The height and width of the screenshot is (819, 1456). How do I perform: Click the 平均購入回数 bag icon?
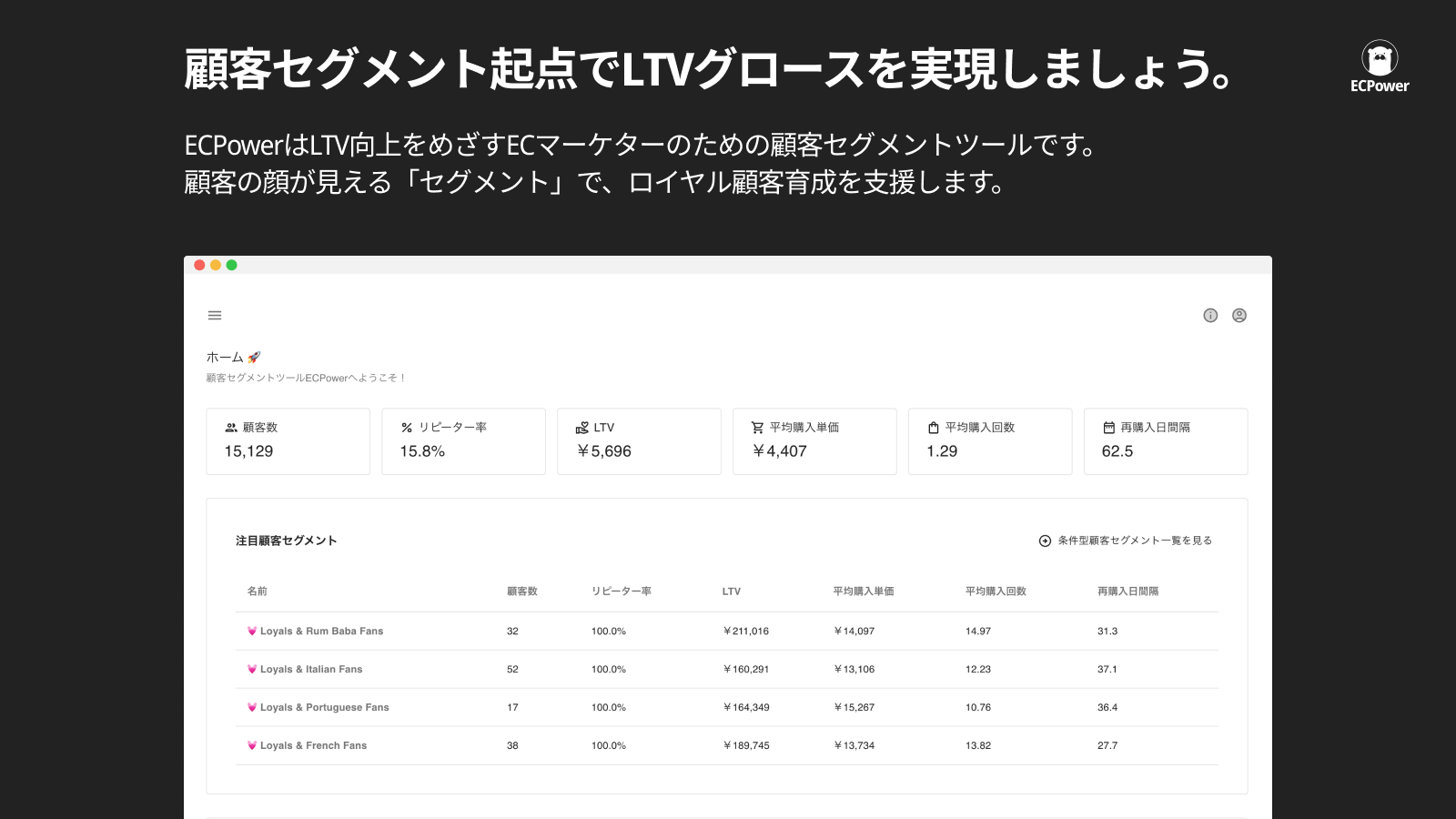[x=933, y=428]
